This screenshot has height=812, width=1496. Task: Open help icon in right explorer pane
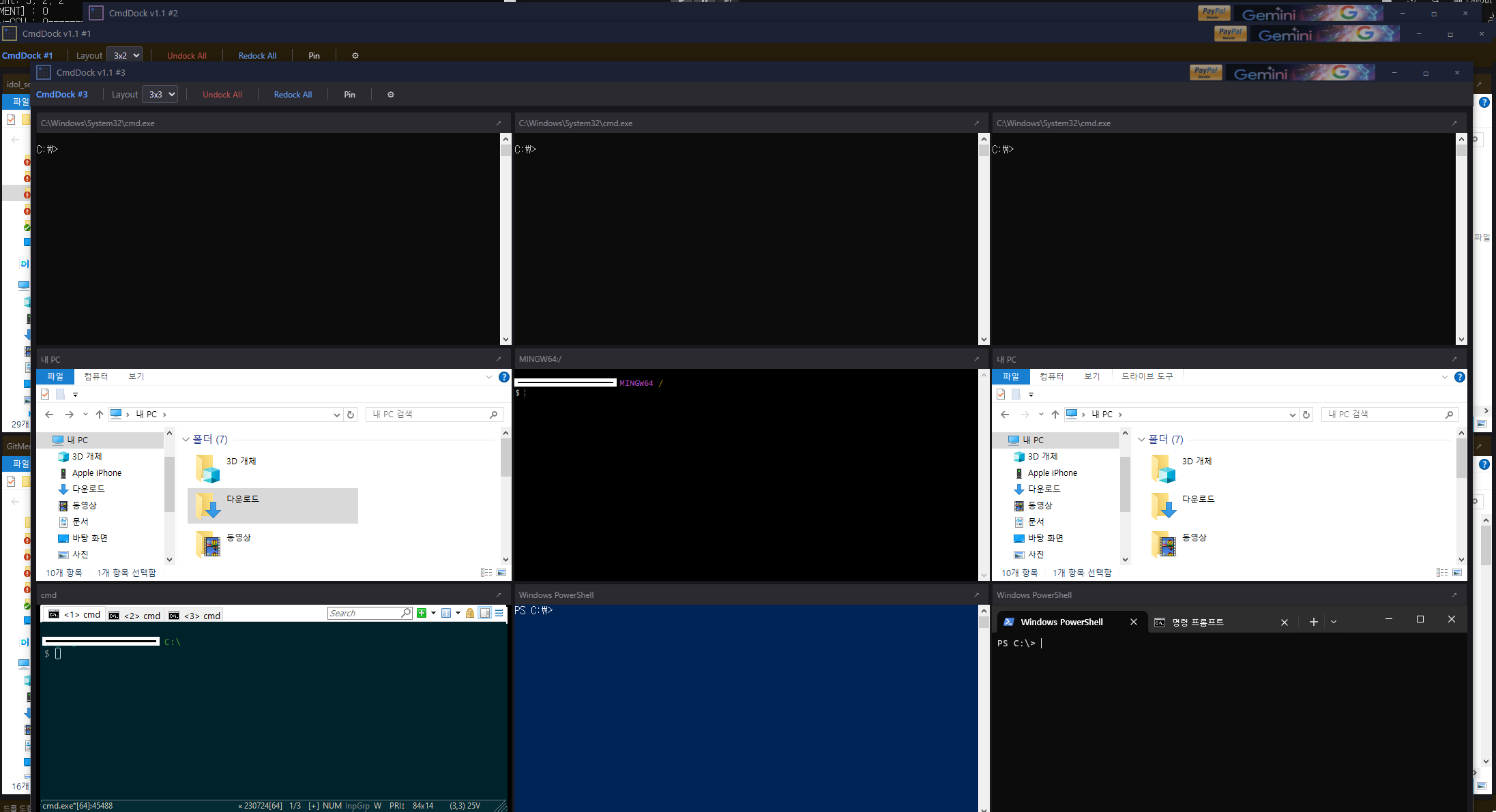[x=1460, y=377]
